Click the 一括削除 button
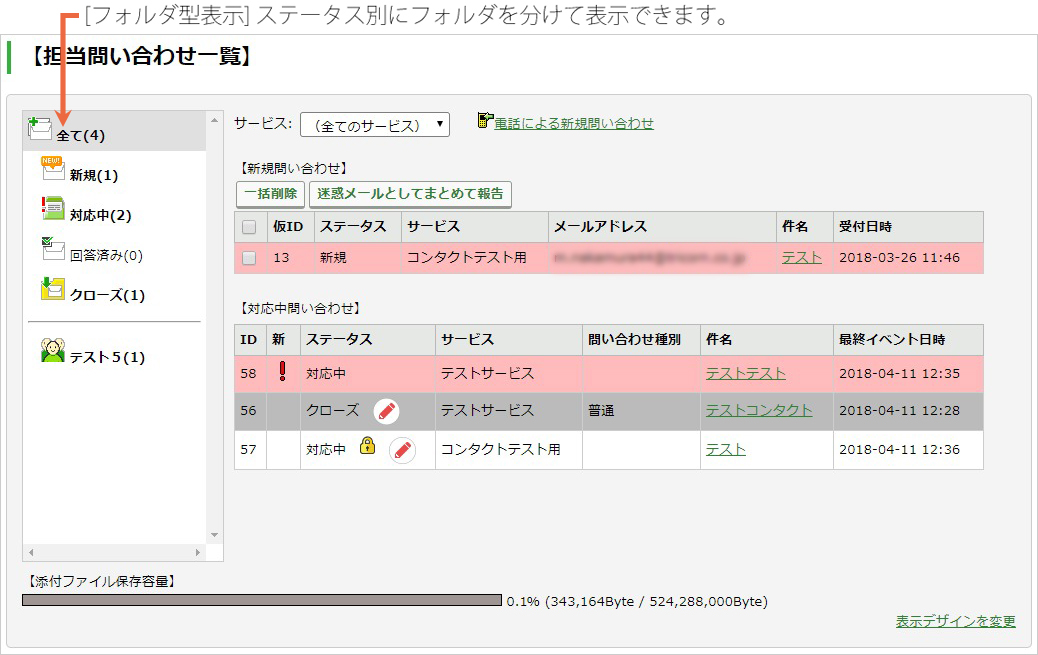Screen dimensions: 1038x655 [271, 194]
